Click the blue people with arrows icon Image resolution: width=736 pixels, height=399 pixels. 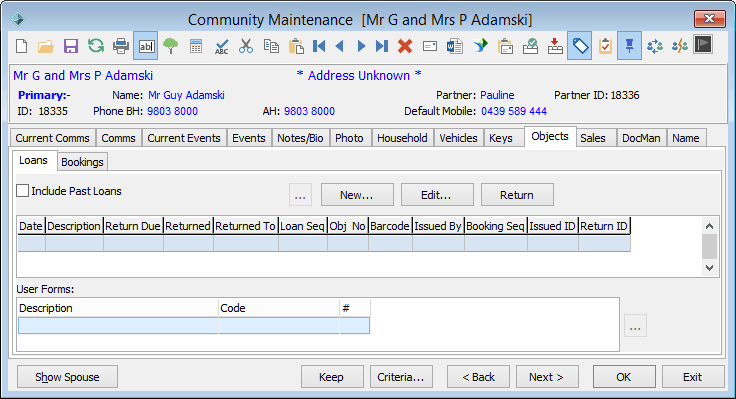[x=655, y=46]
